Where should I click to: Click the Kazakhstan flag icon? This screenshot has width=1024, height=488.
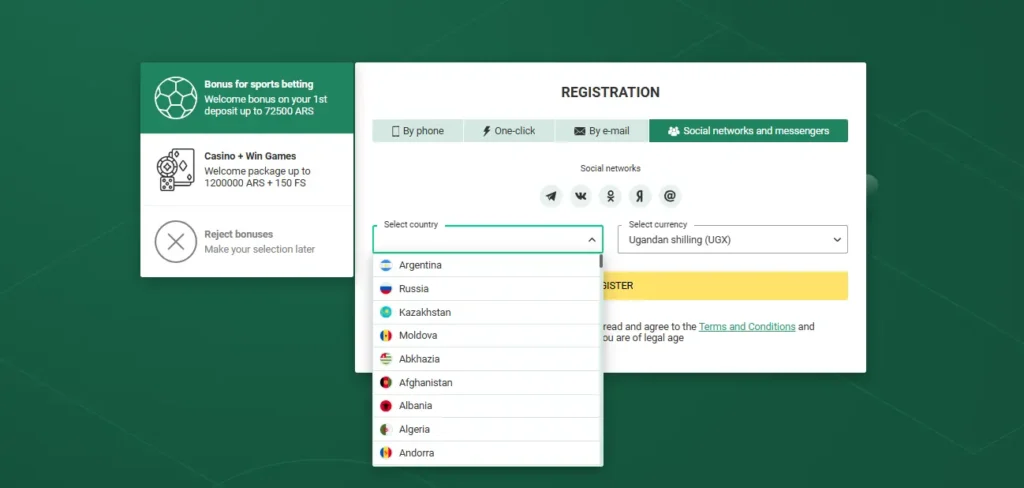[x=386, y=312]
